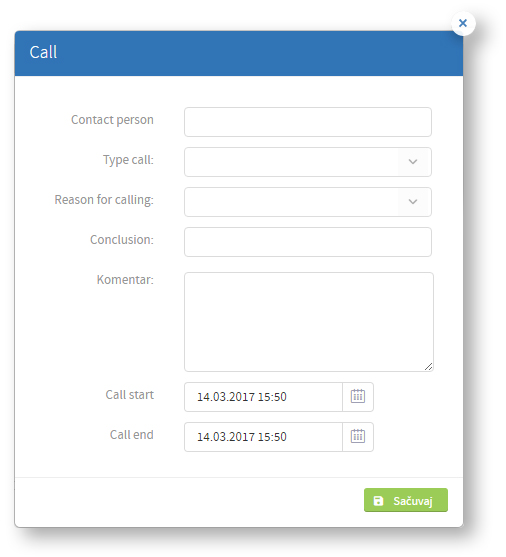Click the Type call label
Image resolution: width=506 pixels, height=557 pixels.
coord(128,160)
